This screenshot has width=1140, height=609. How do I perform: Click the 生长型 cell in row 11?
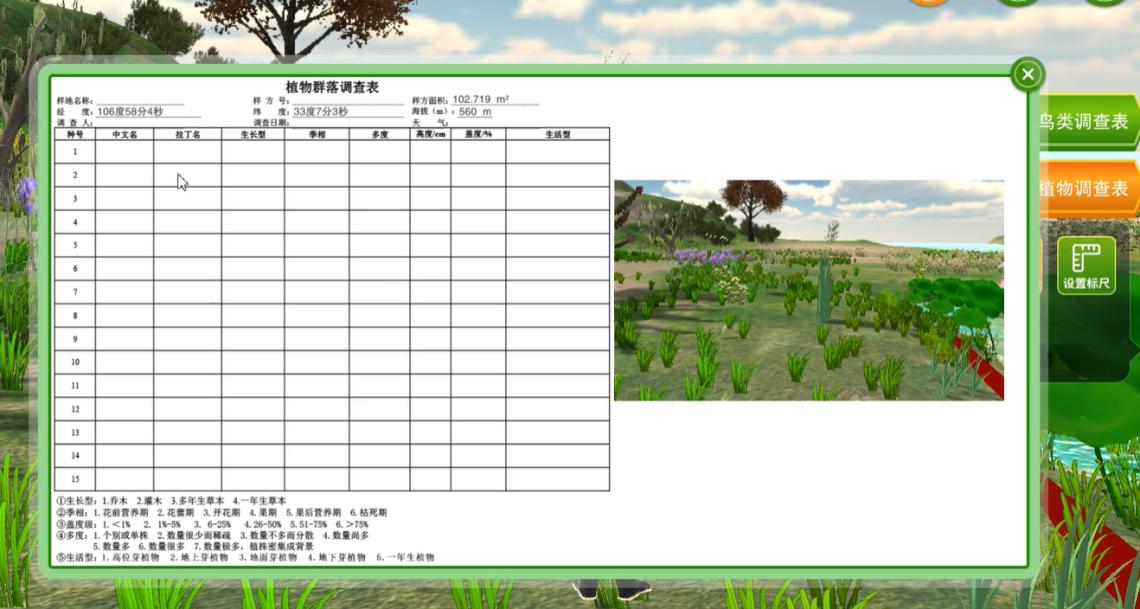pyautogui.click(x=253, y=385)
